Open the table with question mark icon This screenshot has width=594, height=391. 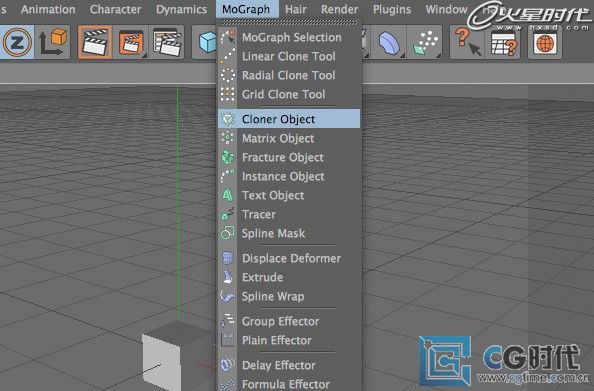[504, 42]
